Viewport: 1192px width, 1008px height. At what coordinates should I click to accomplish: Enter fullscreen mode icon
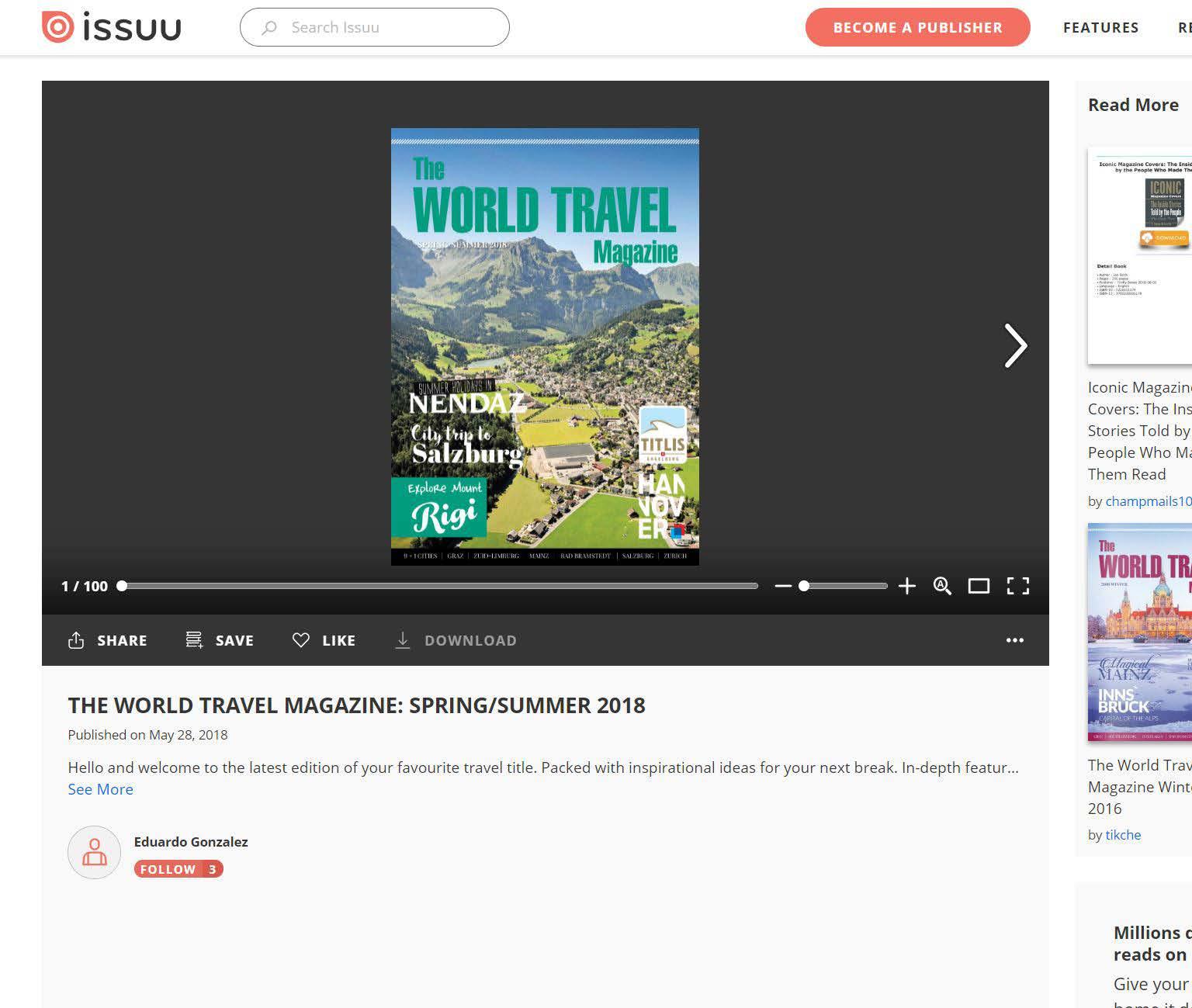(x=1018, y=586)
